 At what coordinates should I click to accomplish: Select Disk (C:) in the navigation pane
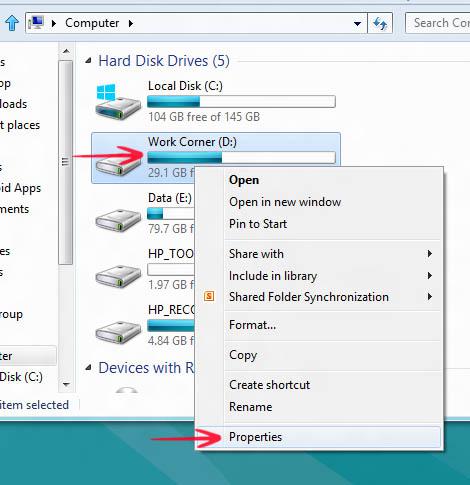pyautogui.click(x=21, y=377)
